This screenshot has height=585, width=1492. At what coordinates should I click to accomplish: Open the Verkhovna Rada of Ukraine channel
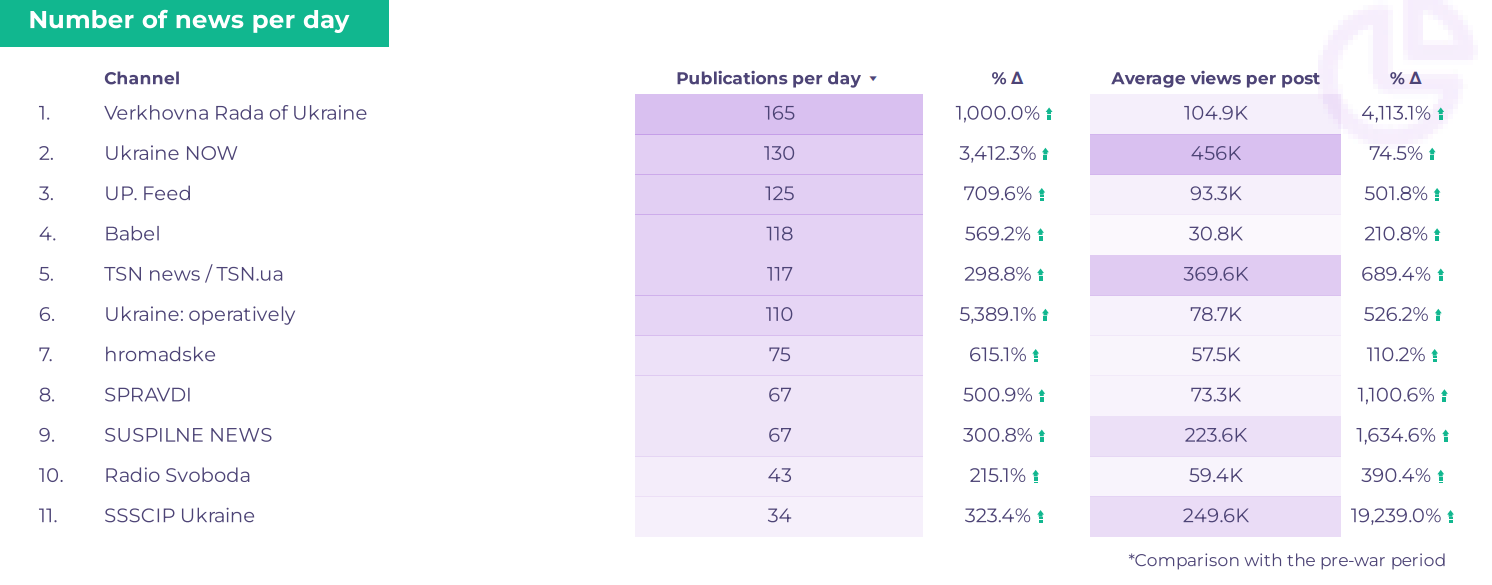click(x=235, y=113)
